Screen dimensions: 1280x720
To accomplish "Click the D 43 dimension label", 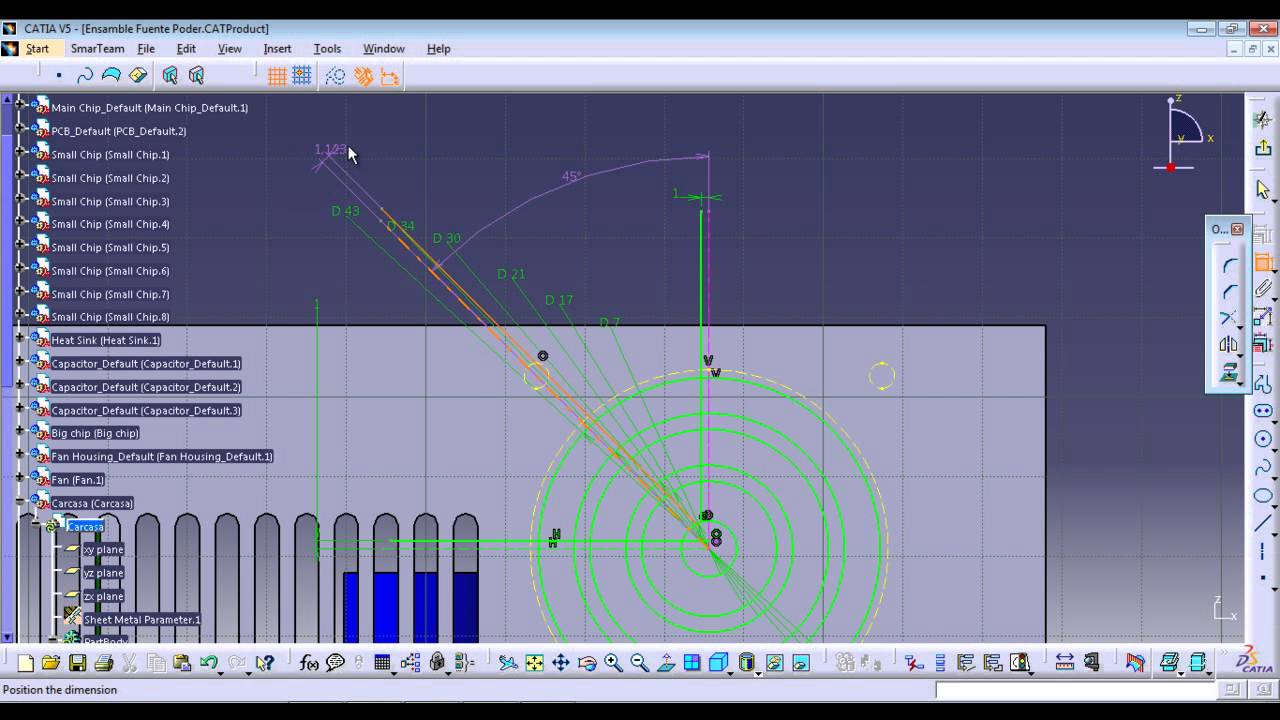I will coord(345,211).
